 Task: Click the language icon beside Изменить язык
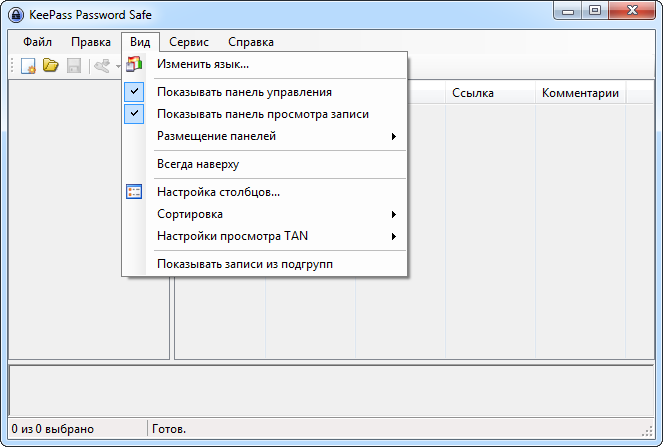coord(135,65)
